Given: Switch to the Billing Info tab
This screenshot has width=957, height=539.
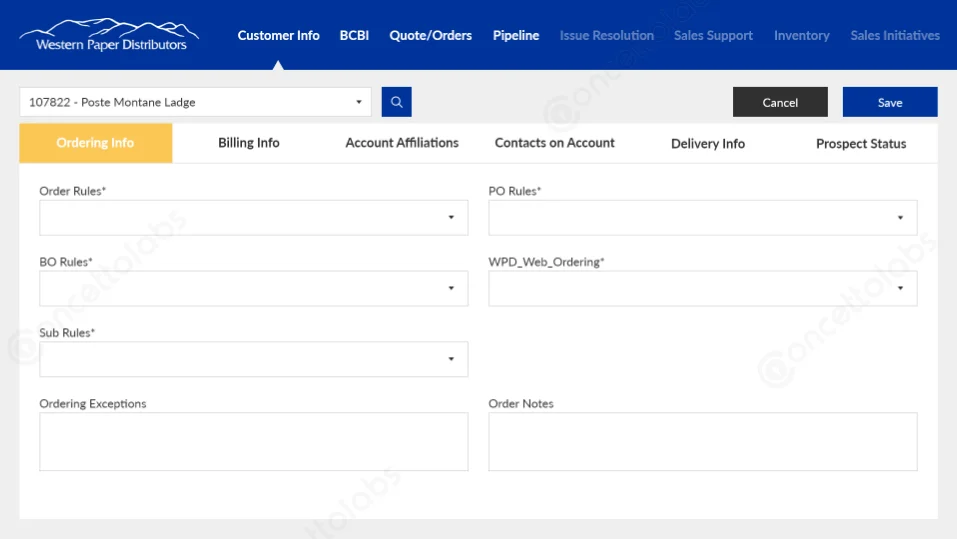Looking at the screenshot, I should tap(249, 143).
